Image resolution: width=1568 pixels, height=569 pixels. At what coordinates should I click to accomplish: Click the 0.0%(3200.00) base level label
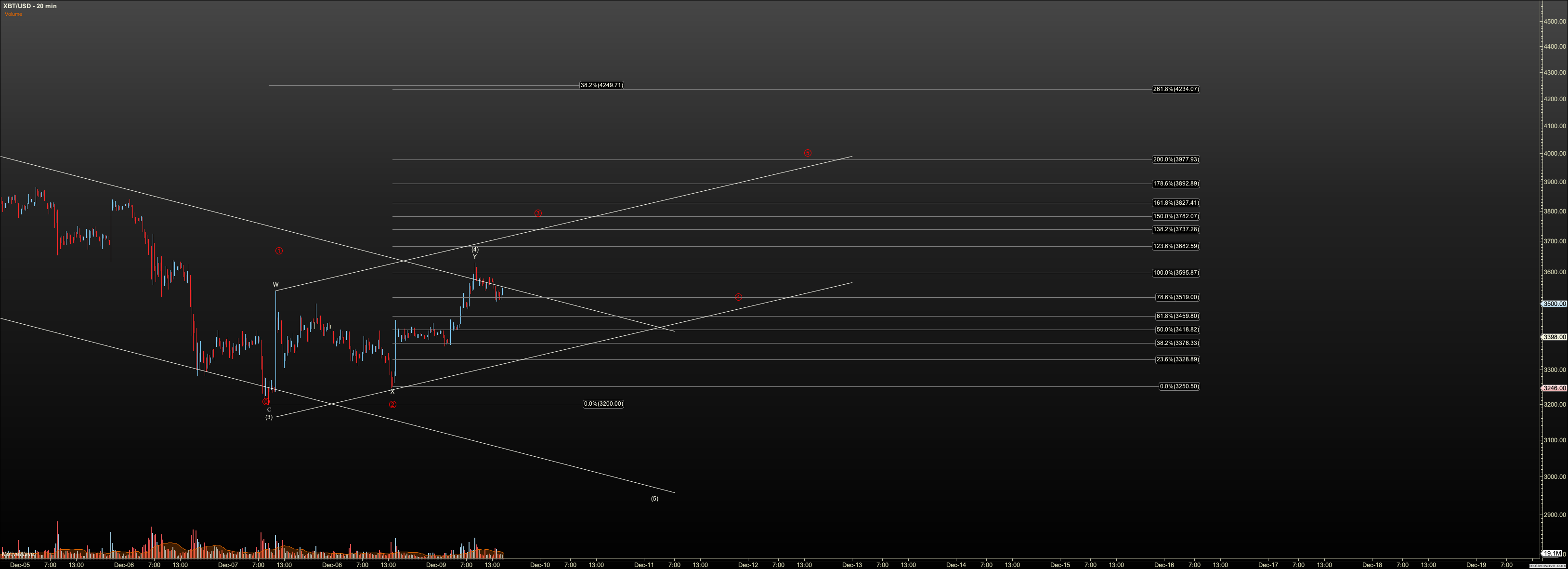coord(603,404)
